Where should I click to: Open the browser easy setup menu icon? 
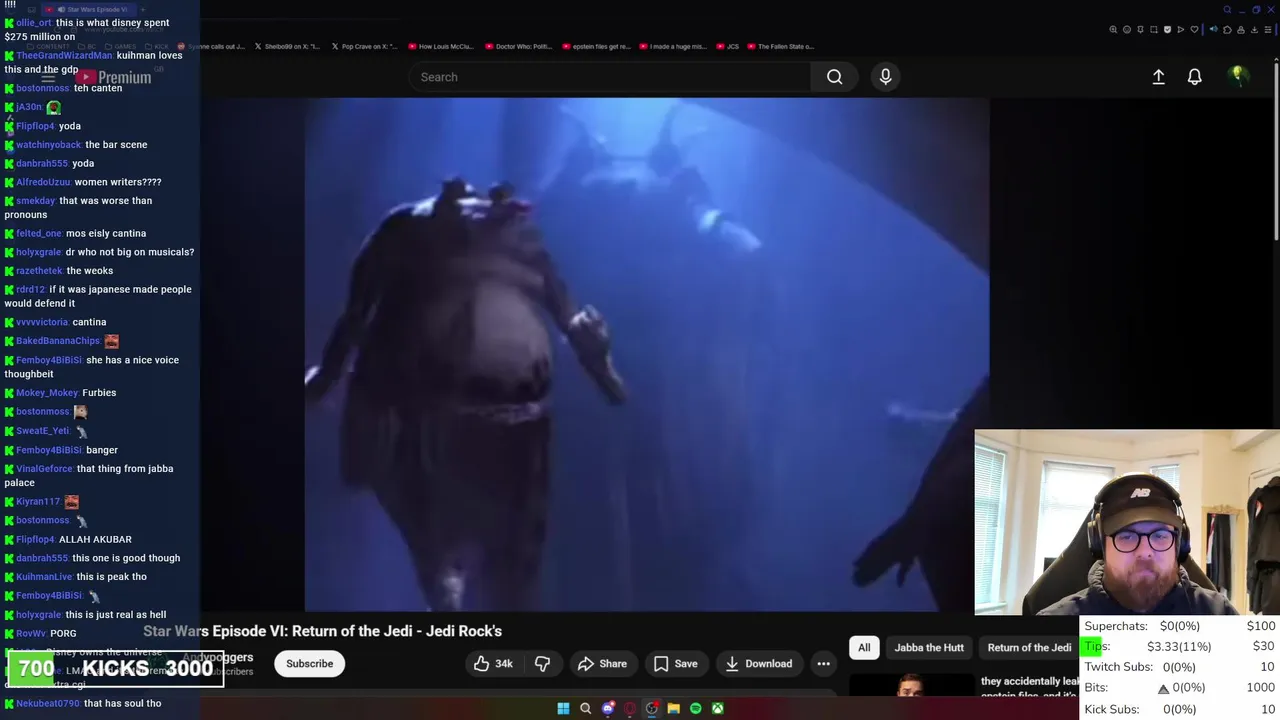(x=1268, y=30)
